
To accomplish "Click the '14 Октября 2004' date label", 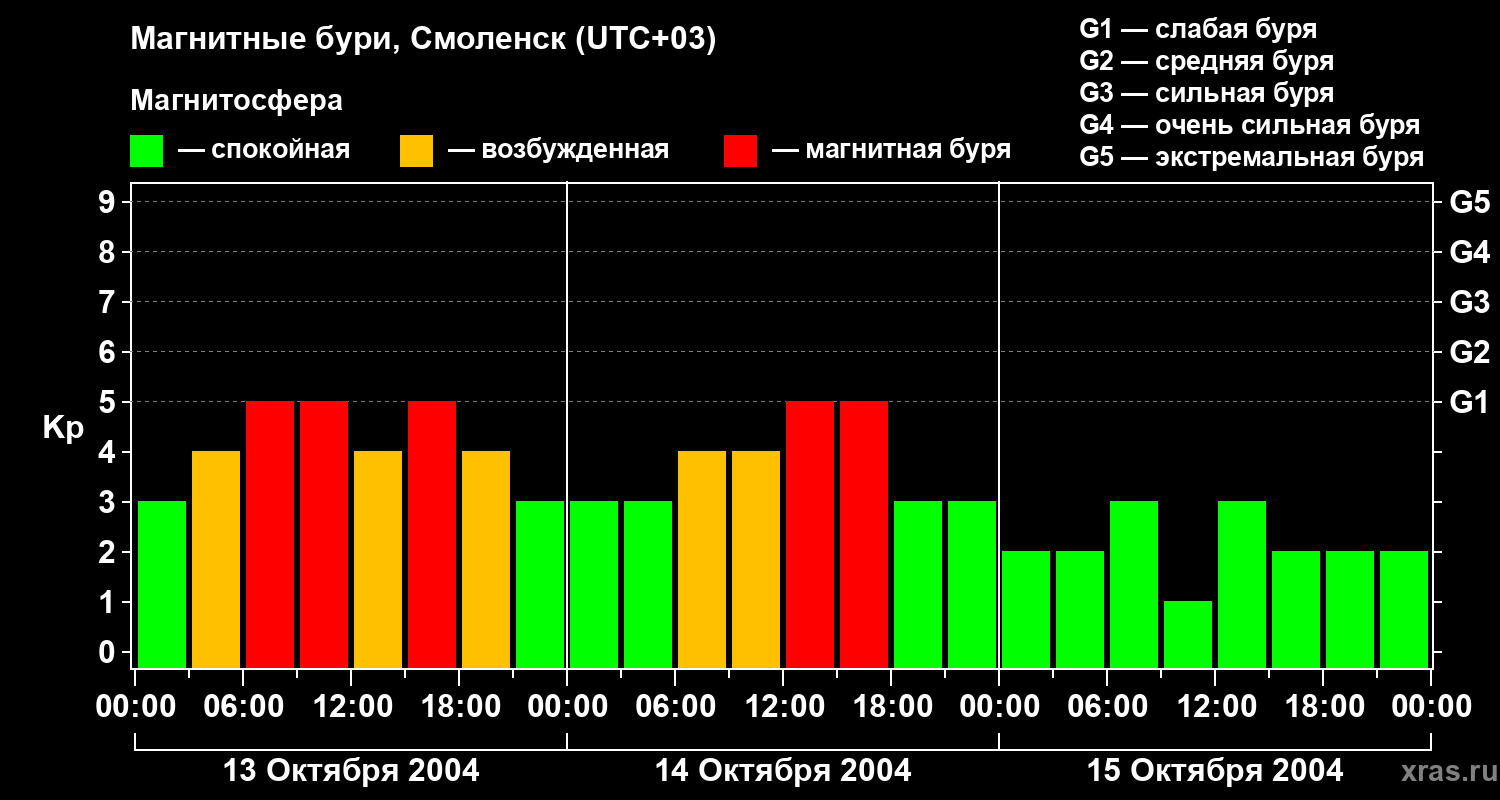I will 783,771.
